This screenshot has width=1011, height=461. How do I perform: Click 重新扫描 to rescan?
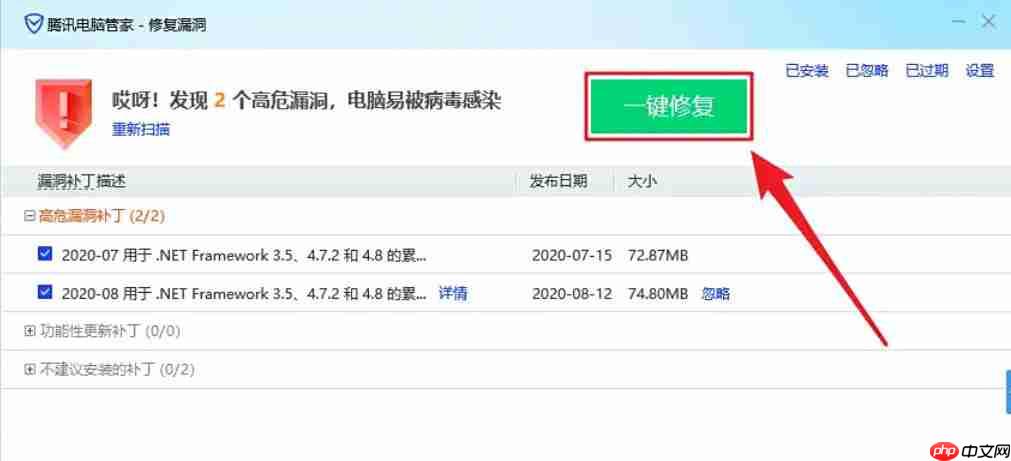[x=141, y=130]
